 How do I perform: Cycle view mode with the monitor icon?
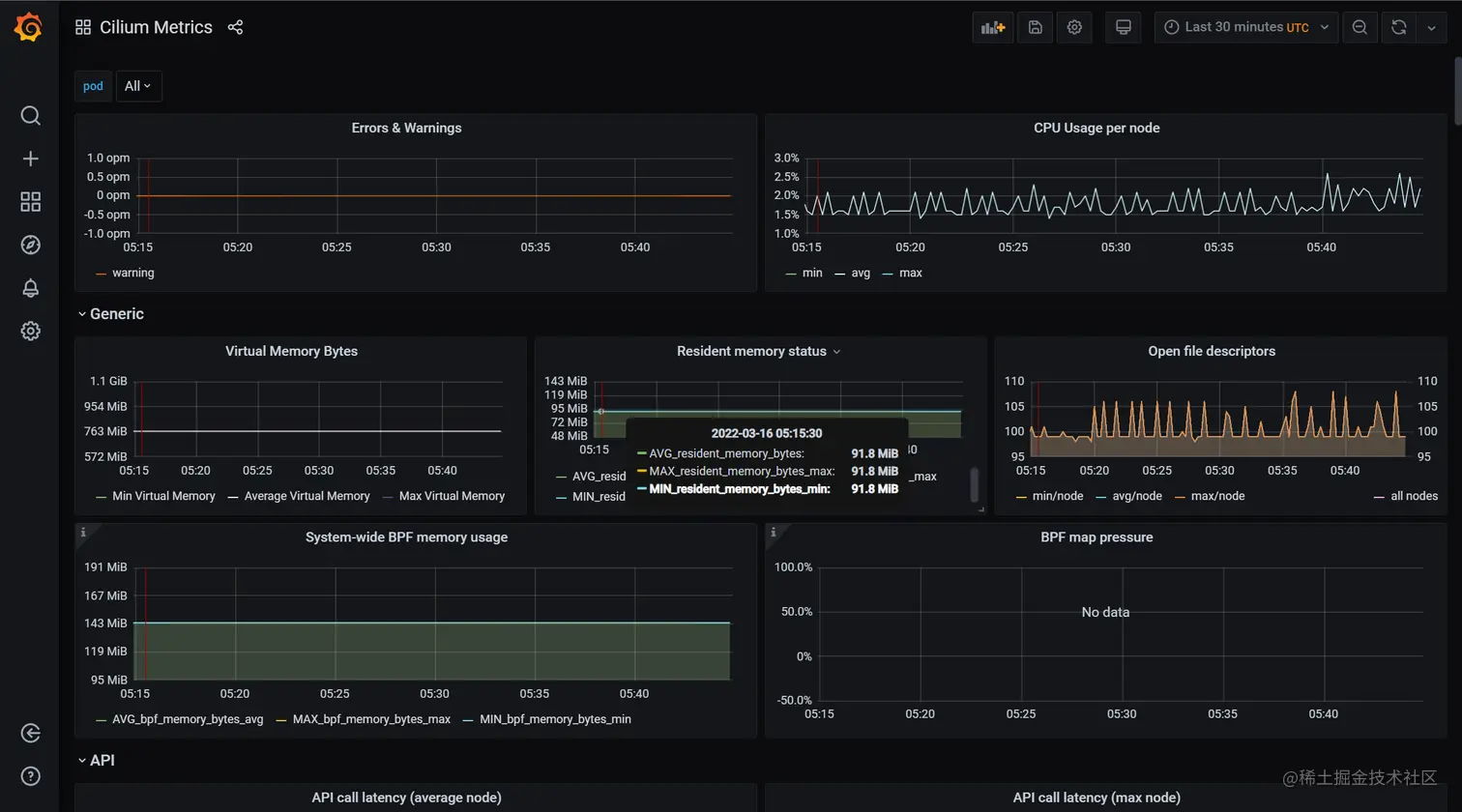tap(1124, 27)
